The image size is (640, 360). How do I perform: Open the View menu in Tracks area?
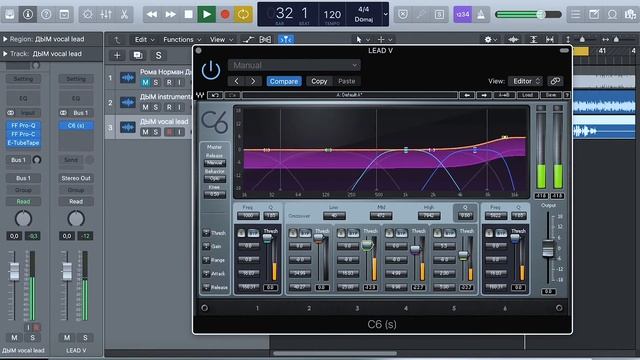221,40
